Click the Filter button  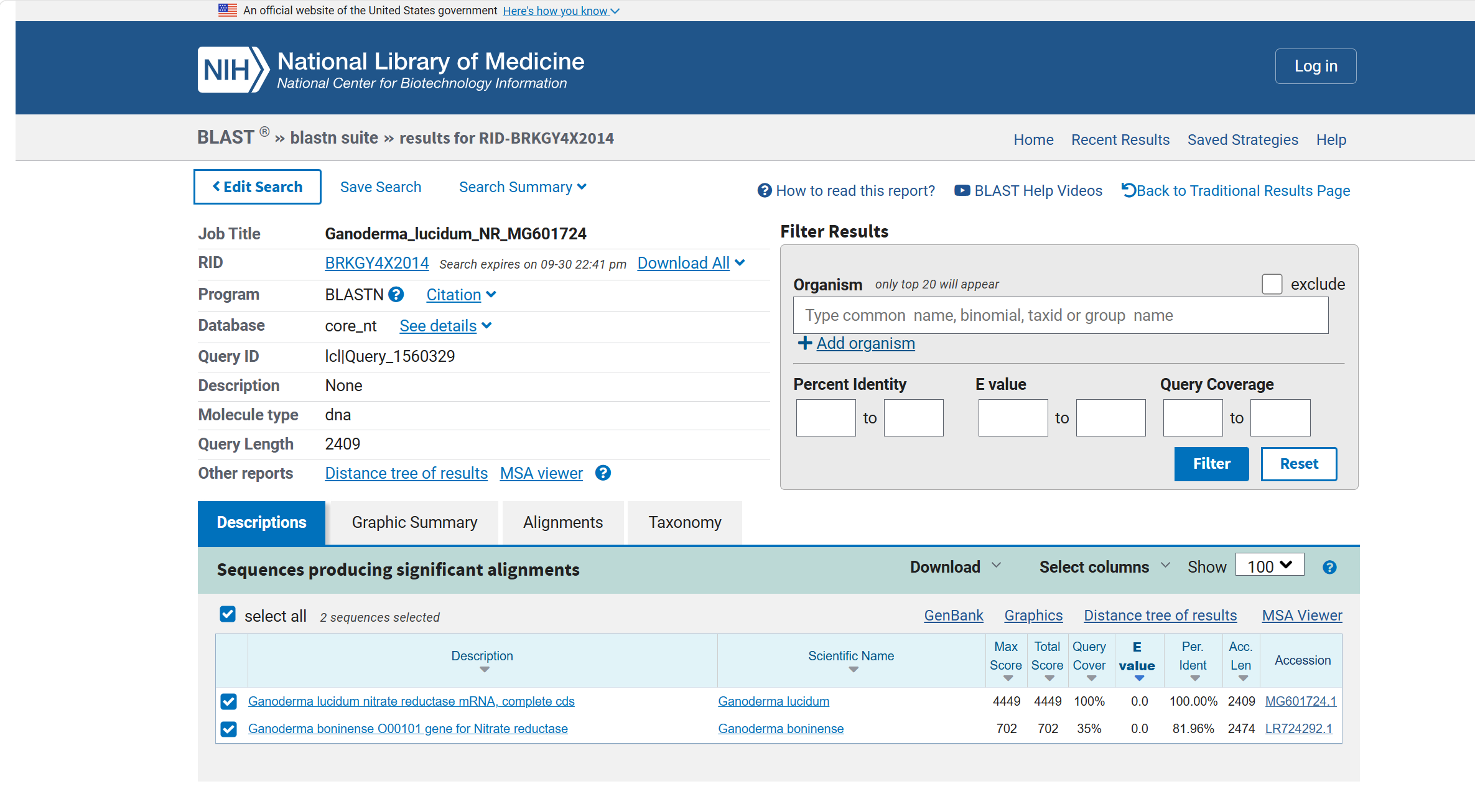pyautogui.click(x=1211, y=464)
